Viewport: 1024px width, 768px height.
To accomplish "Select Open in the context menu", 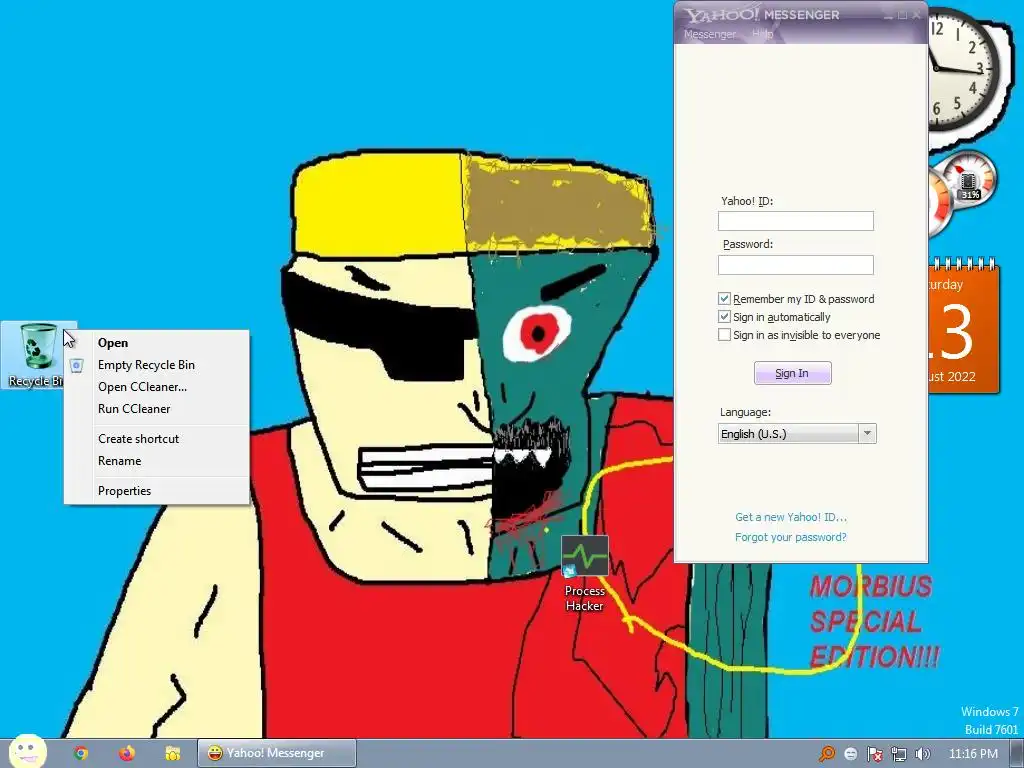I will (x=157, y=343).
